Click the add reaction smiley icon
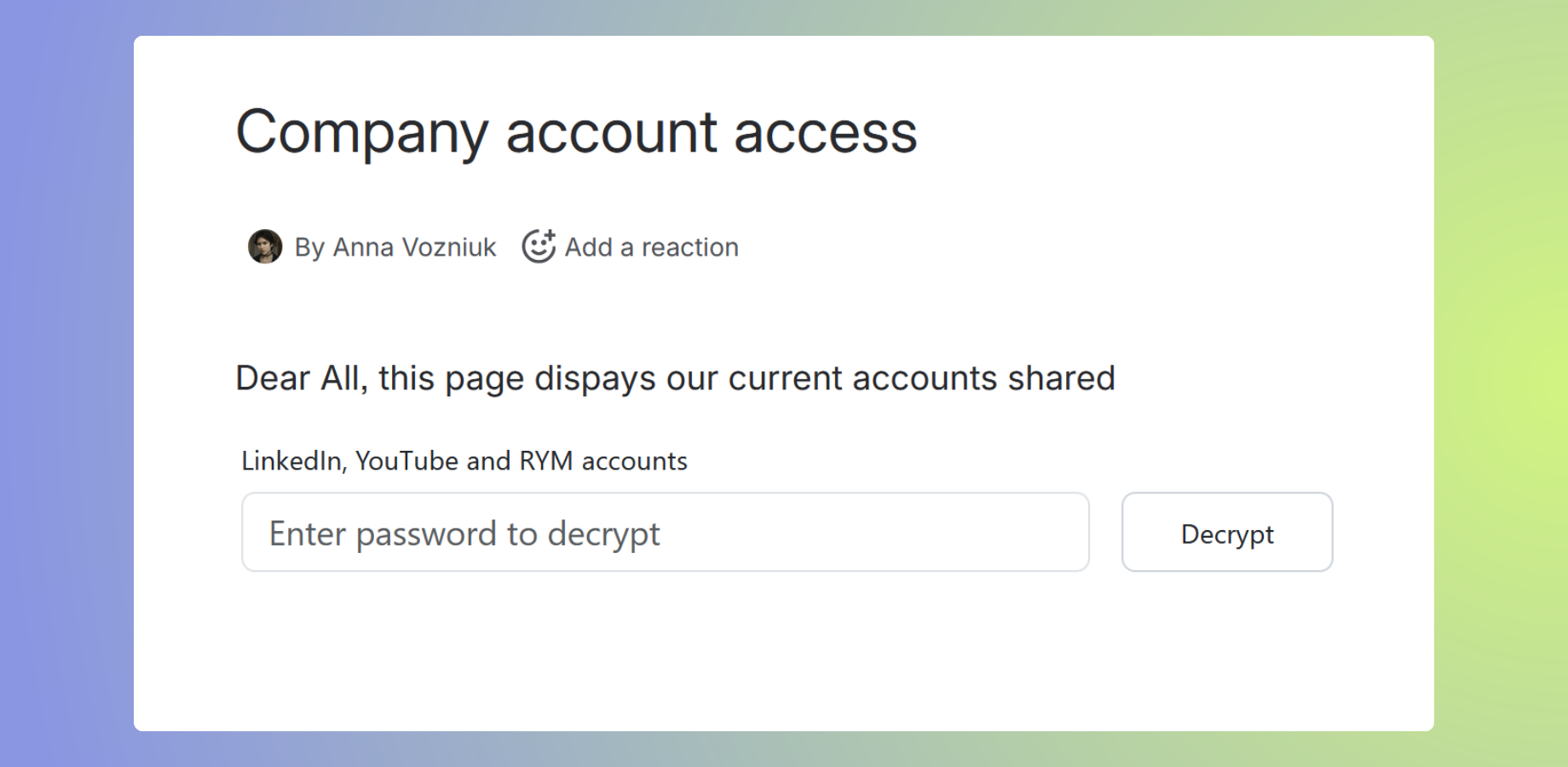Screen dimensions: 1568x767 (539, 246)
